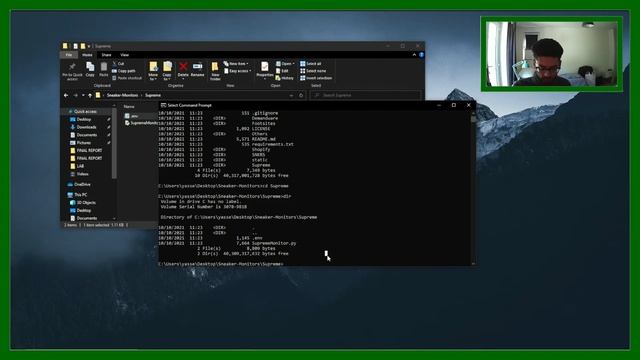Open Downloads in the navigation pane
This screenshot has height=360, width=640.
coord(83,127)
